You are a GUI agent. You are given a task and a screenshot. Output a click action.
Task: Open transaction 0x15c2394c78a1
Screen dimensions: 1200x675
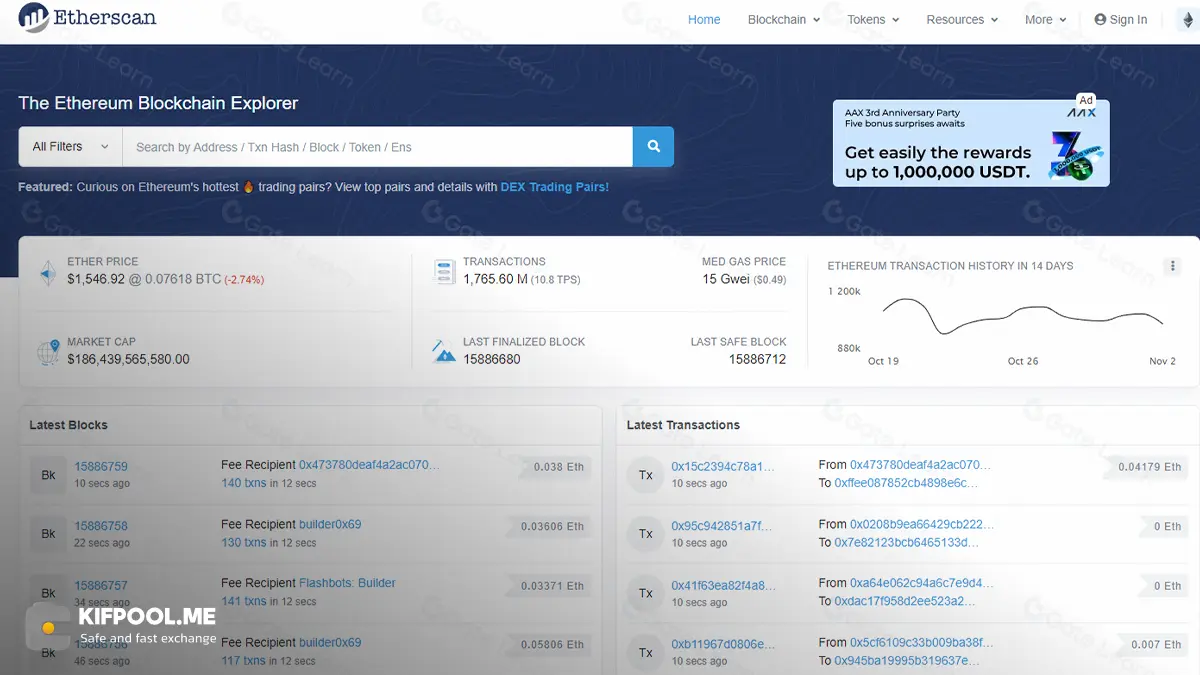click(723, 467)
